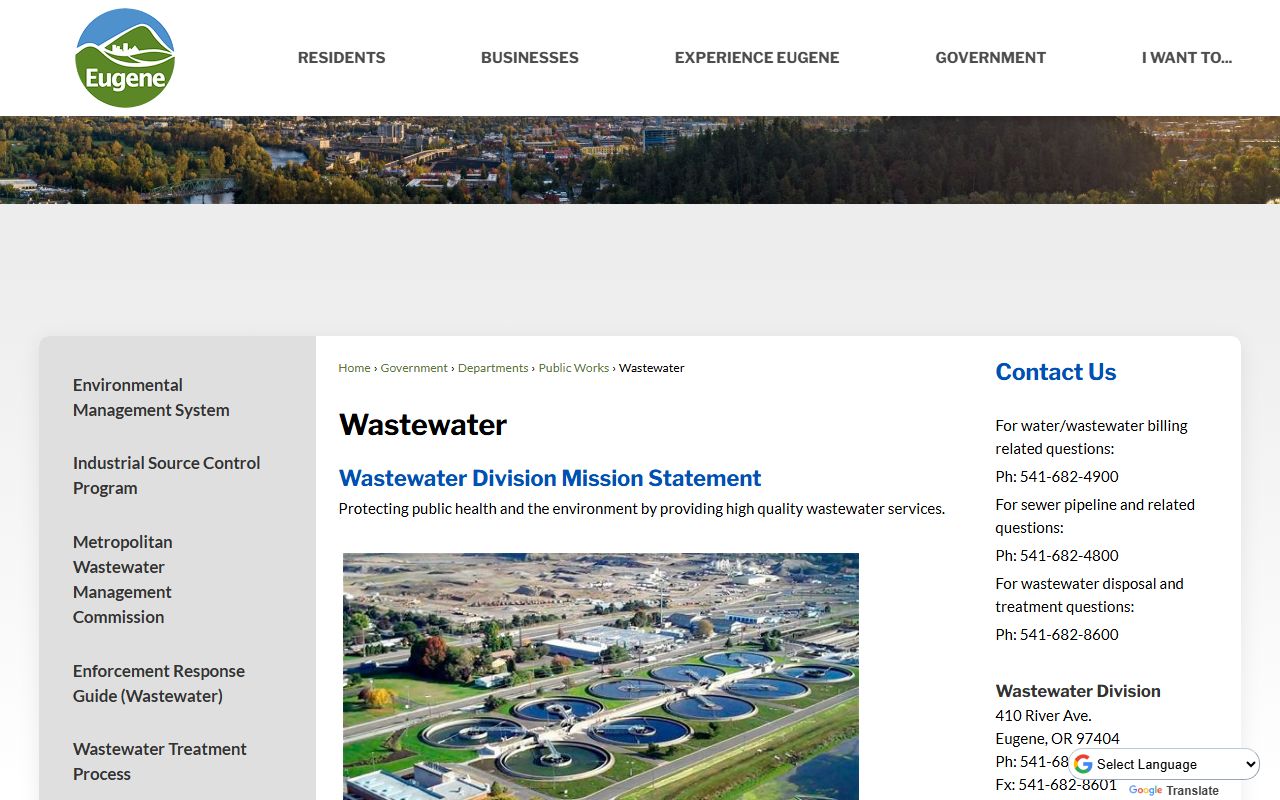The height and width of the screenshot is (800, 1280).
Task: Open the Select Language dropdown
Action: point(1165,764)
